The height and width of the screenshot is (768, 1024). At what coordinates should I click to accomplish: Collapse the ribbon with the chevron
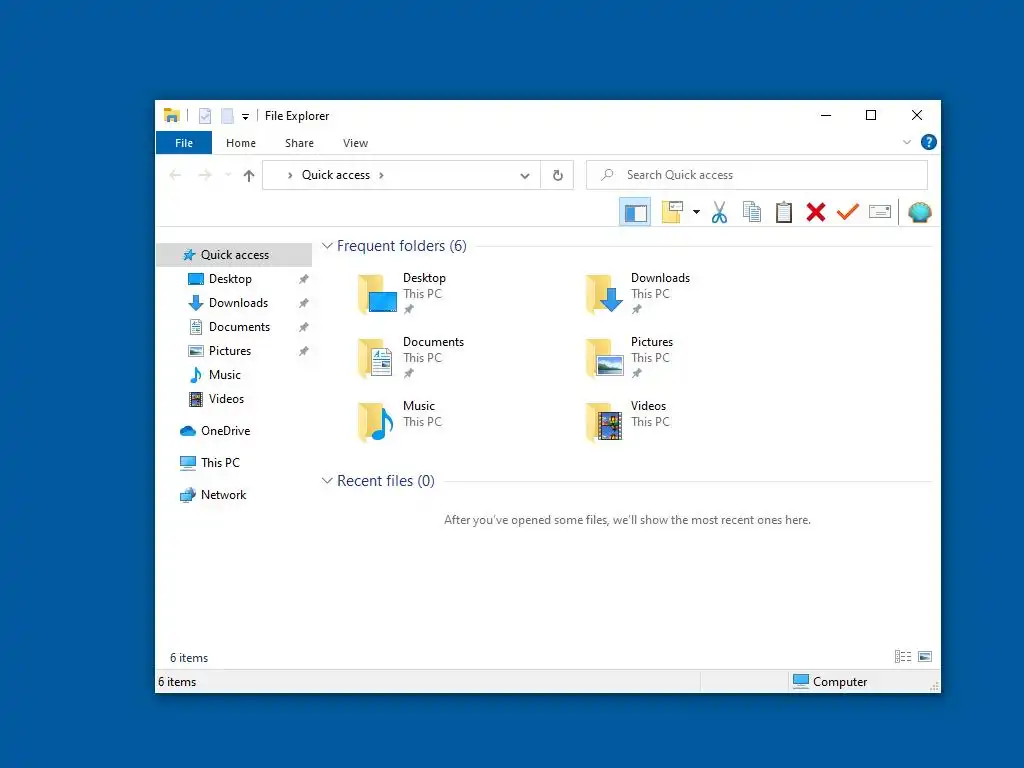tap(906, 142)
